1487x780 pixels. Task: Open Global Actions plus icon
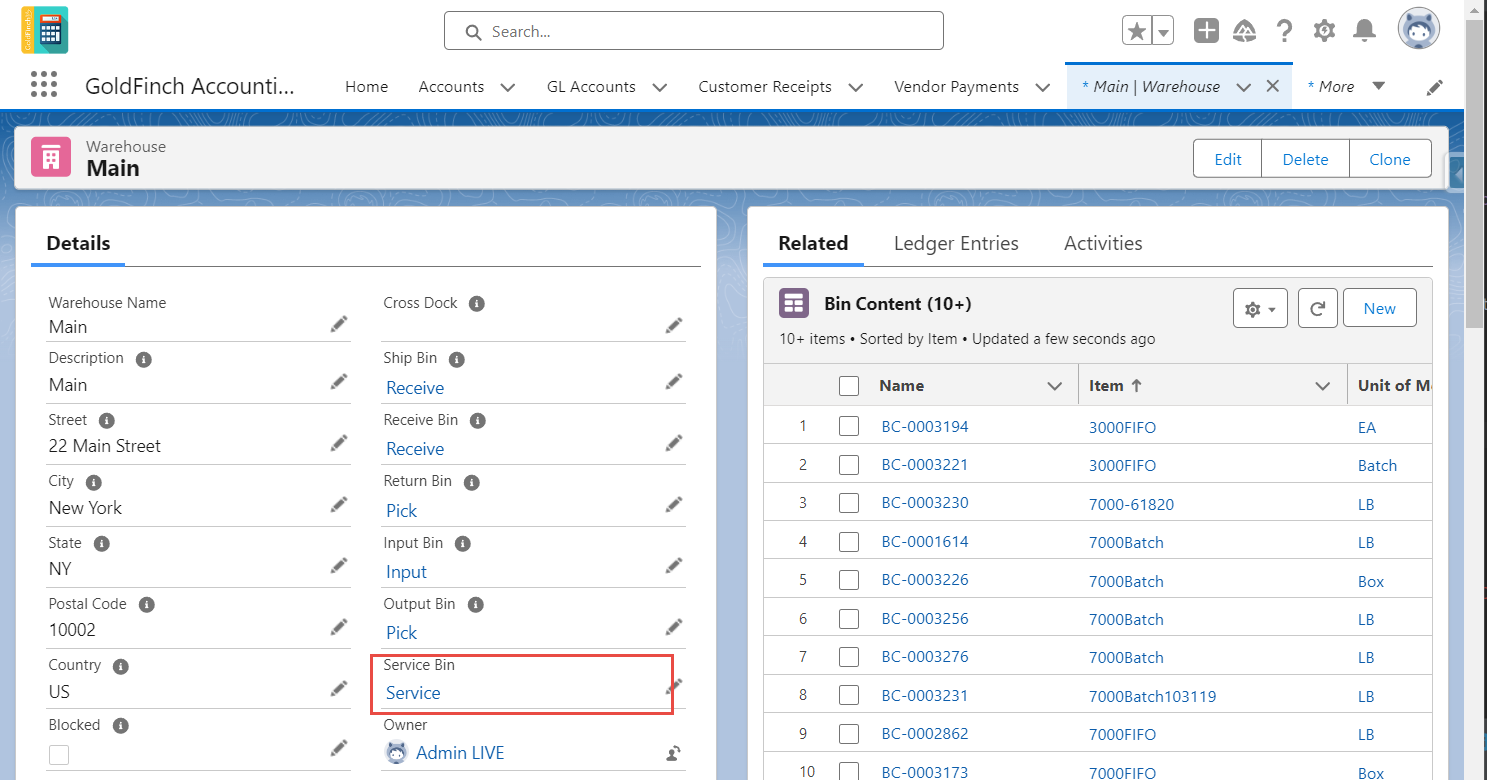(1206, 31)
